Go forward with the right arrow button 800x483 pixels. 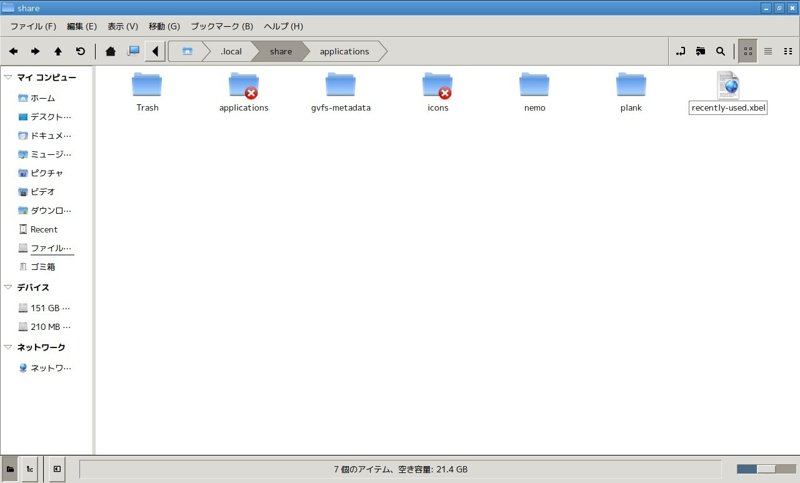(x=35, y=51)
